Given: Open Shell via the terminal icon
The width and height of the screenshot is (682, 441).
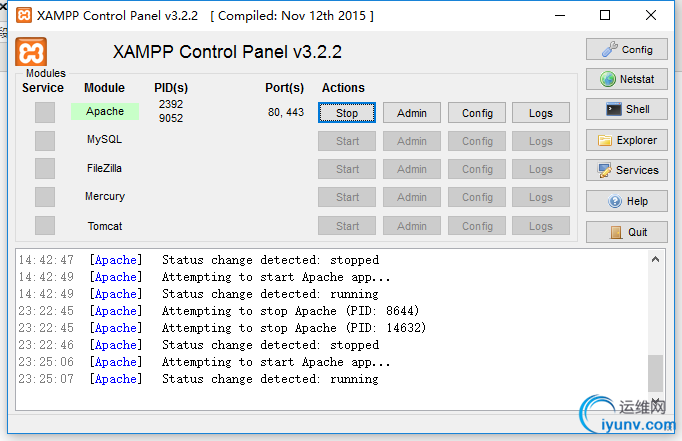Looking at the screenshot, I should point(614,109).
